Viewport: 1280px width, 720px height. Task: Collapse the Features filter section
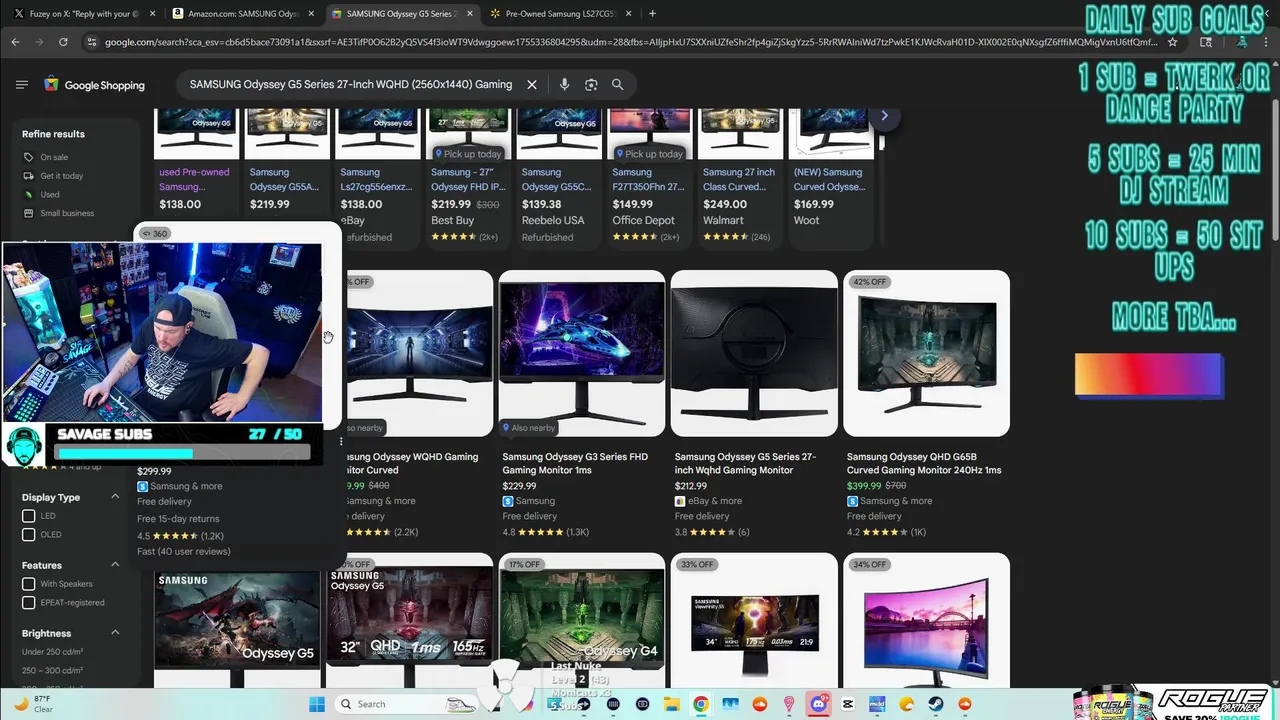pyautogui.click(x=115, y=565)
